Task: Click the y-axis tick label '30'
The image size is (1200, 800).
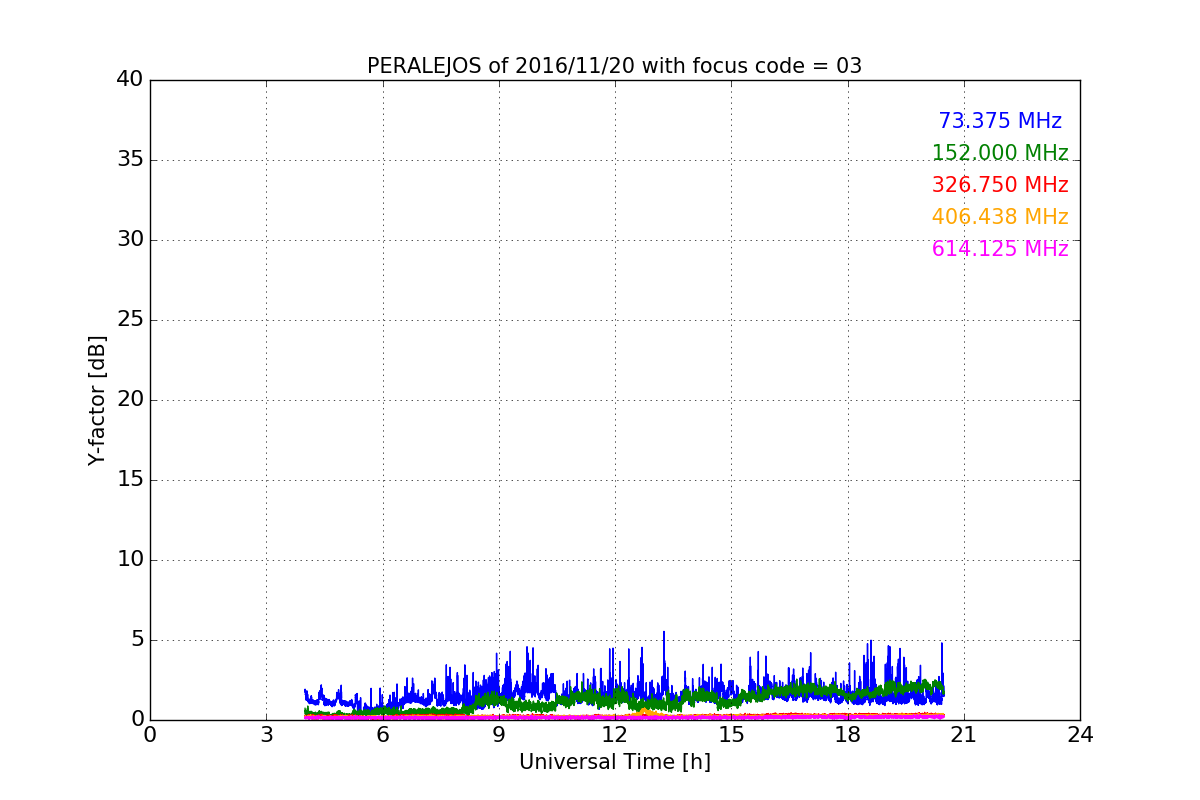Action: click(x=130, y=239)
